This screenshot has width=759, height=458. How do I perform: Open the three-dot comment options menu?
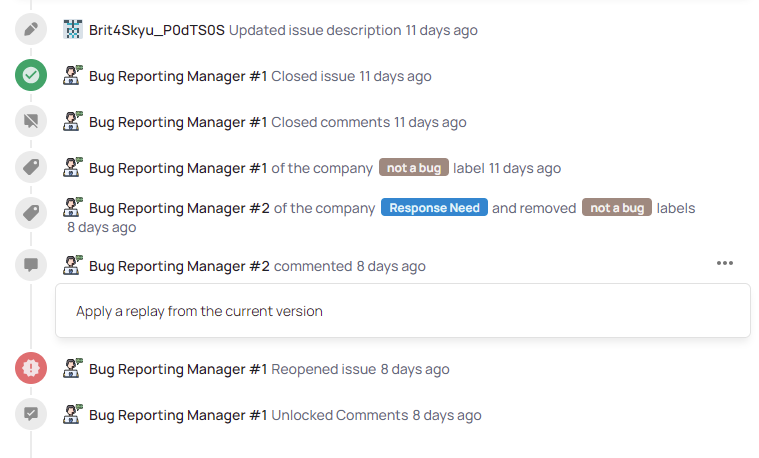[725, 264]
